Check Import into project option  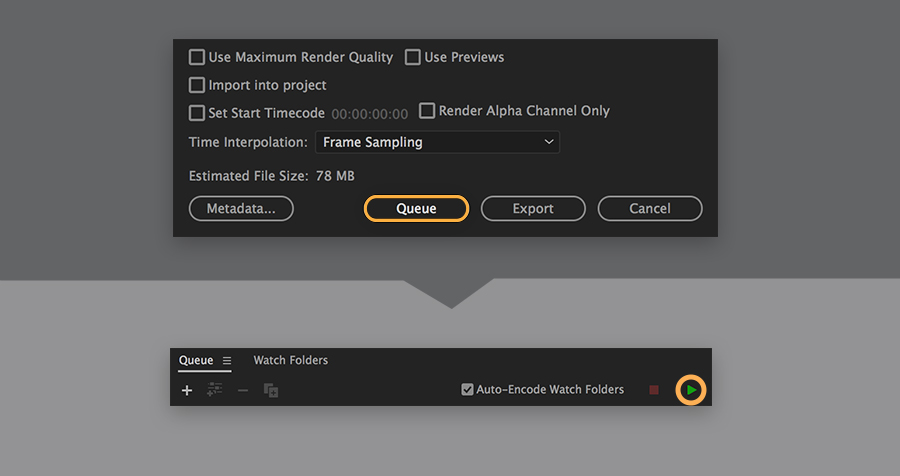[x=197, y=86]
